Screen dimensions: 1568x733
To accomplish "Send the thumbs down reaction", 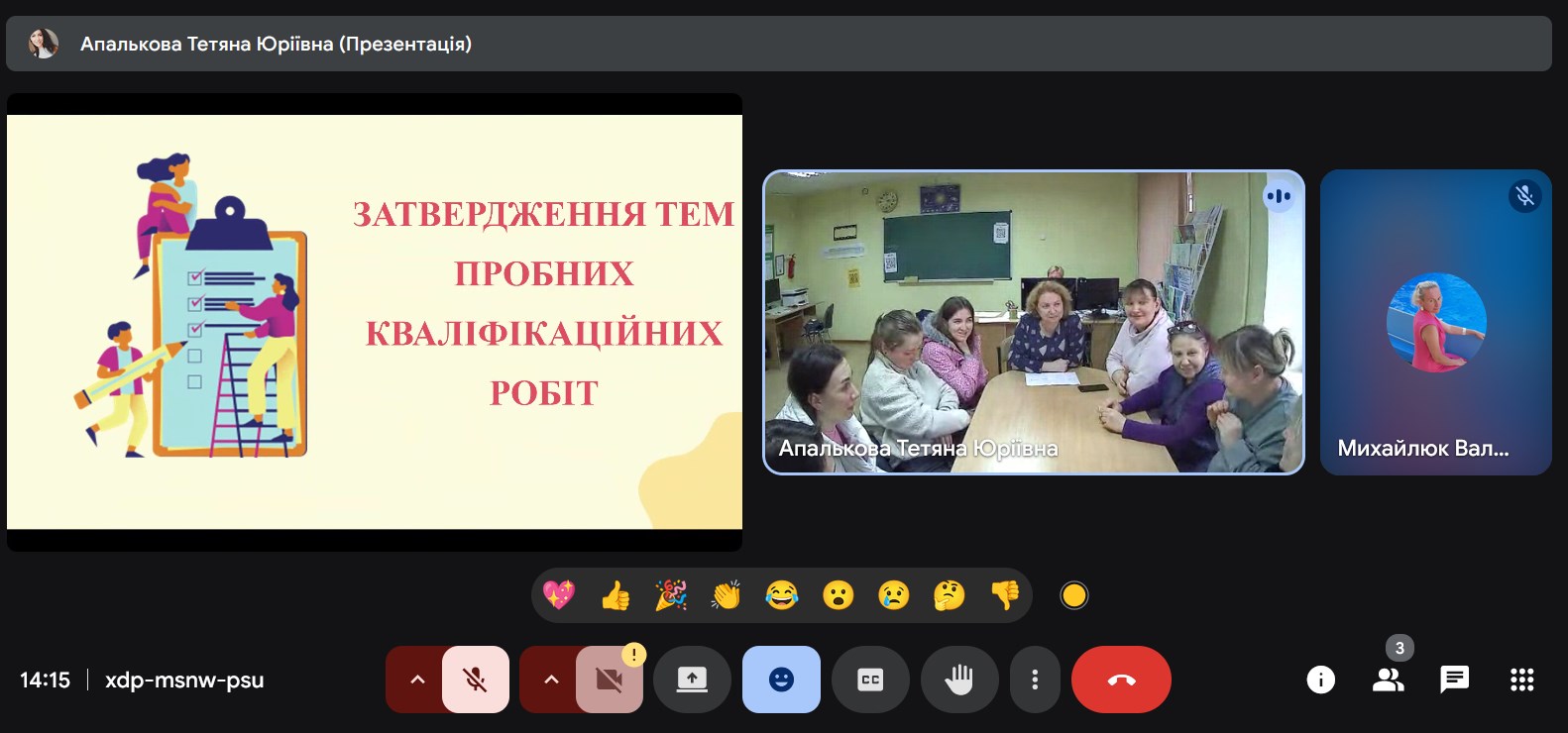I will coord(1004,595).
